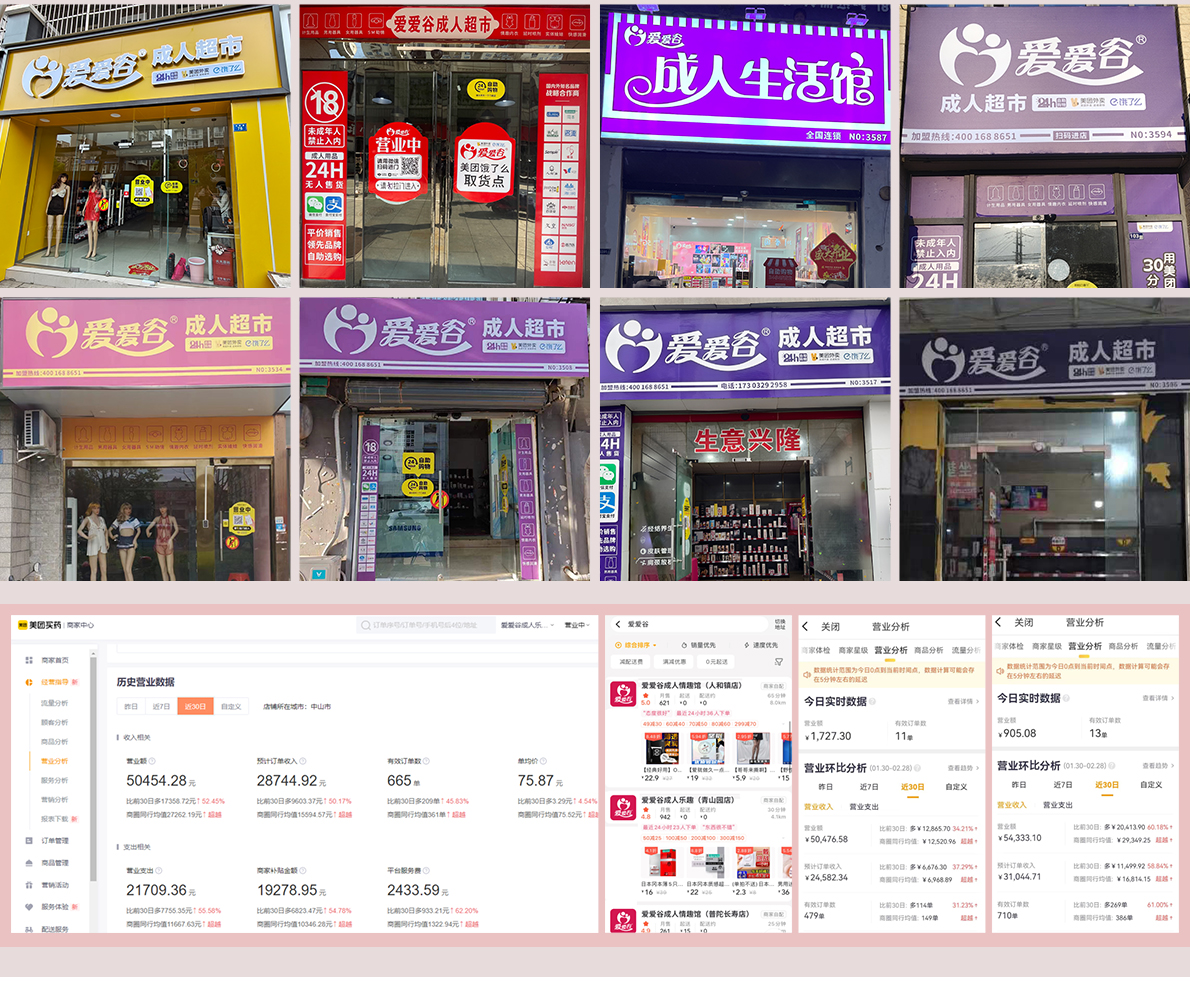Click the 商家首页 grid icon in the sidebar
This screenshot has width=1190, height=994.
pyautogui.click(x=29, y=660)
